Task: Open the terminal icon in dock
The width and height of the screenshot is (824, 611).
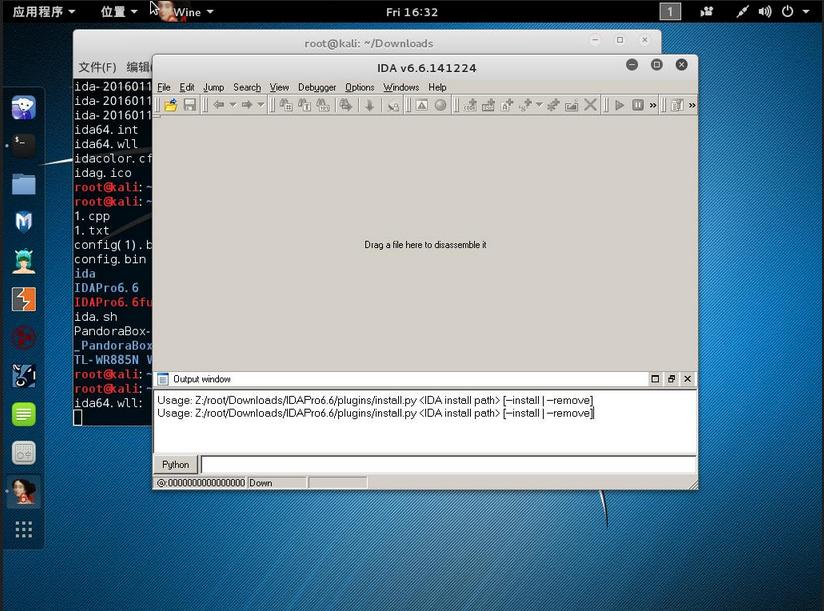Action: [24, 146]
